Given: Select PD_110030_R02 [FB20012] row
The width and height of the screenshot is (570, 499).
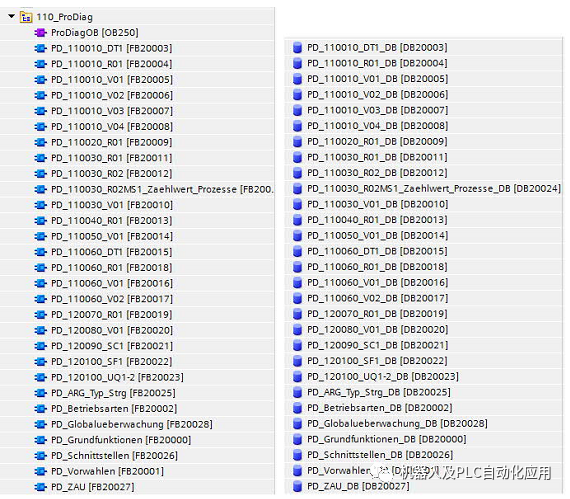Looking at the screenshot, I should pos(112,174).
